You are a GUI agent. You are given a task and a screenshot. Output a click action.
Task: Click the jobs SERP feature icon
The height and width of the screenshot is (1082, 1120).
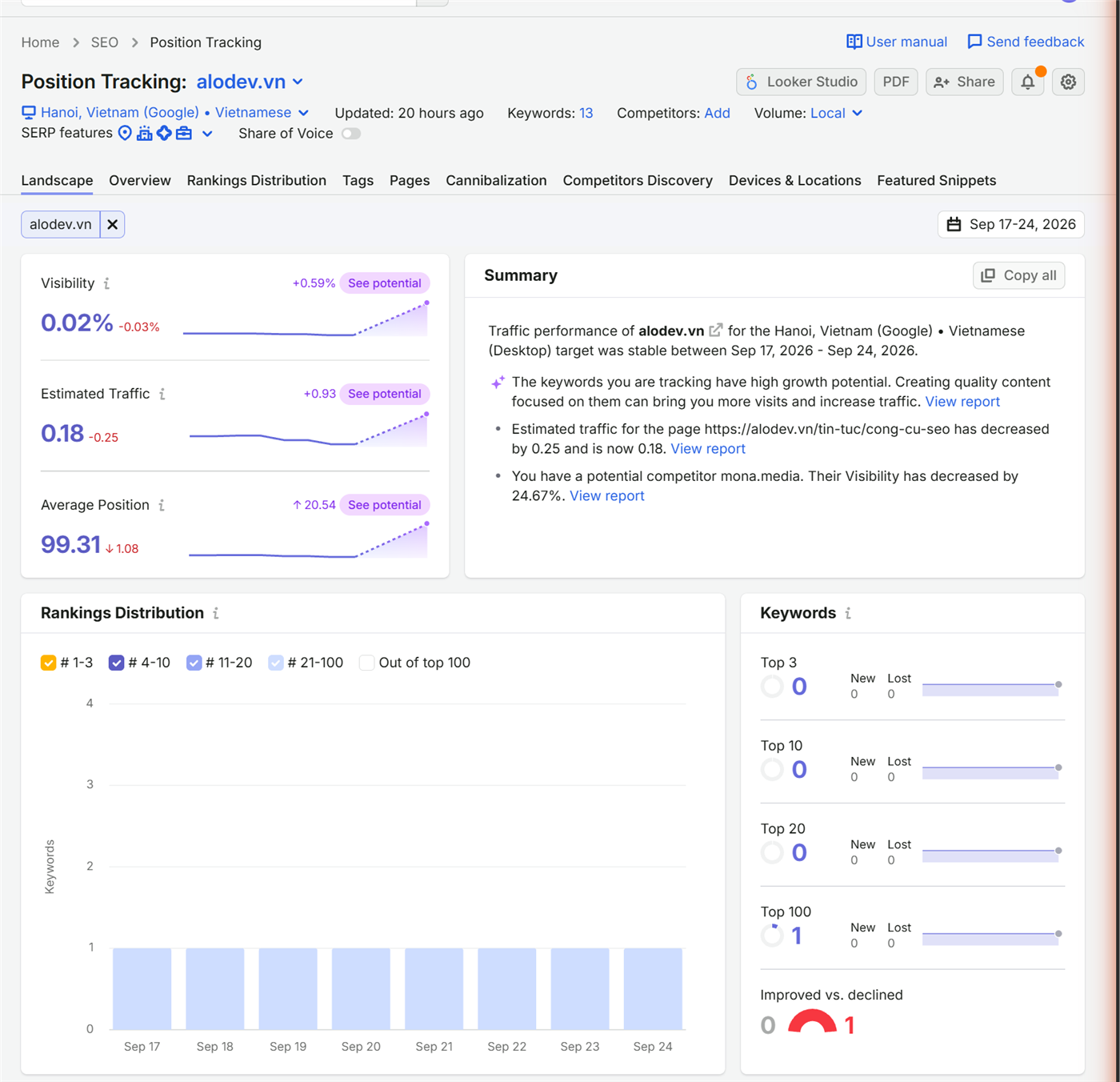pyautogui.click(x=184, y=133)
